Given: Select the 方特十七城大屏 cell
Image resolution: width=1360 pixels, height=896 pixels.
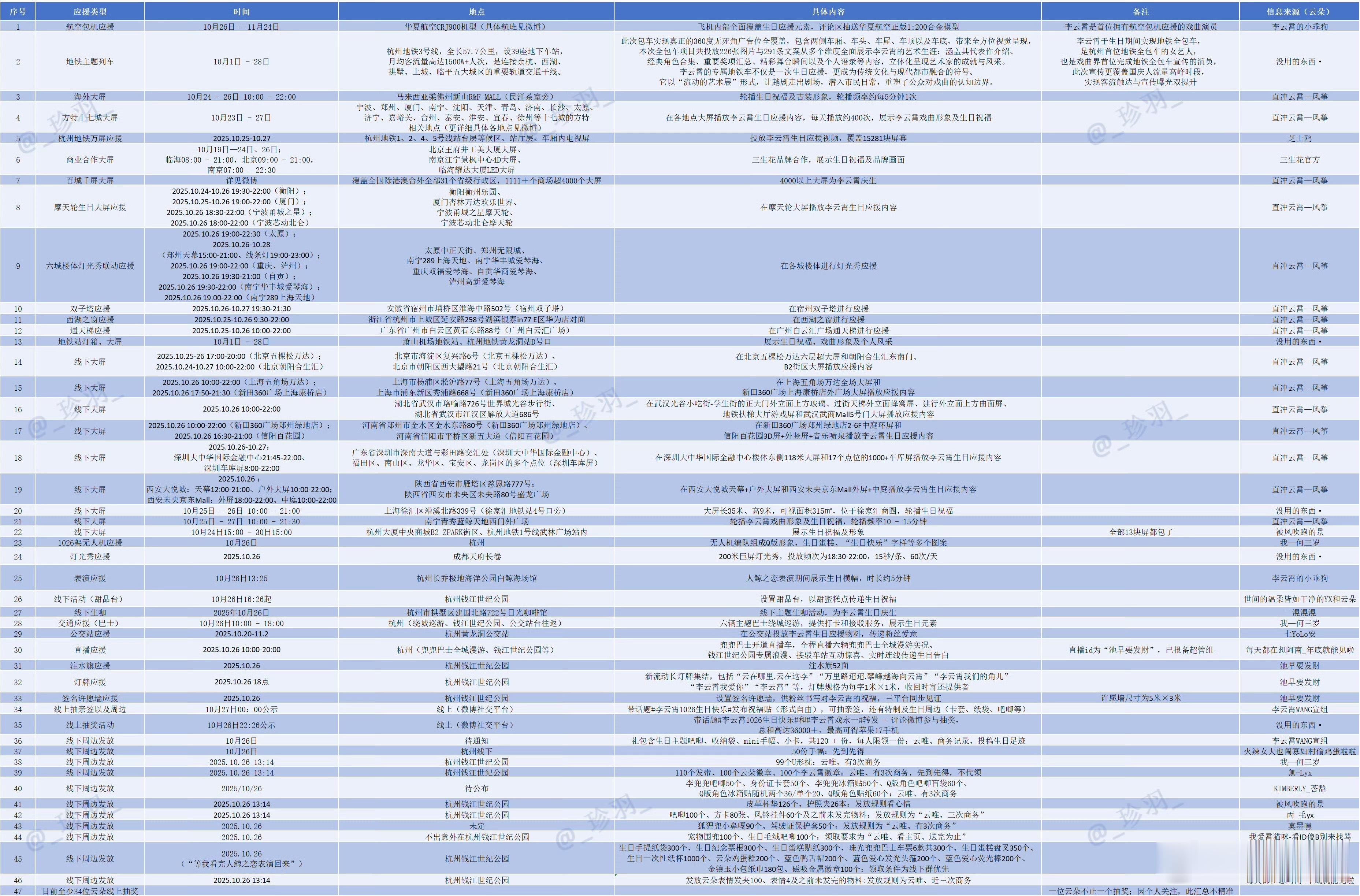Looking at the screenshot, I should click(90, 118).
